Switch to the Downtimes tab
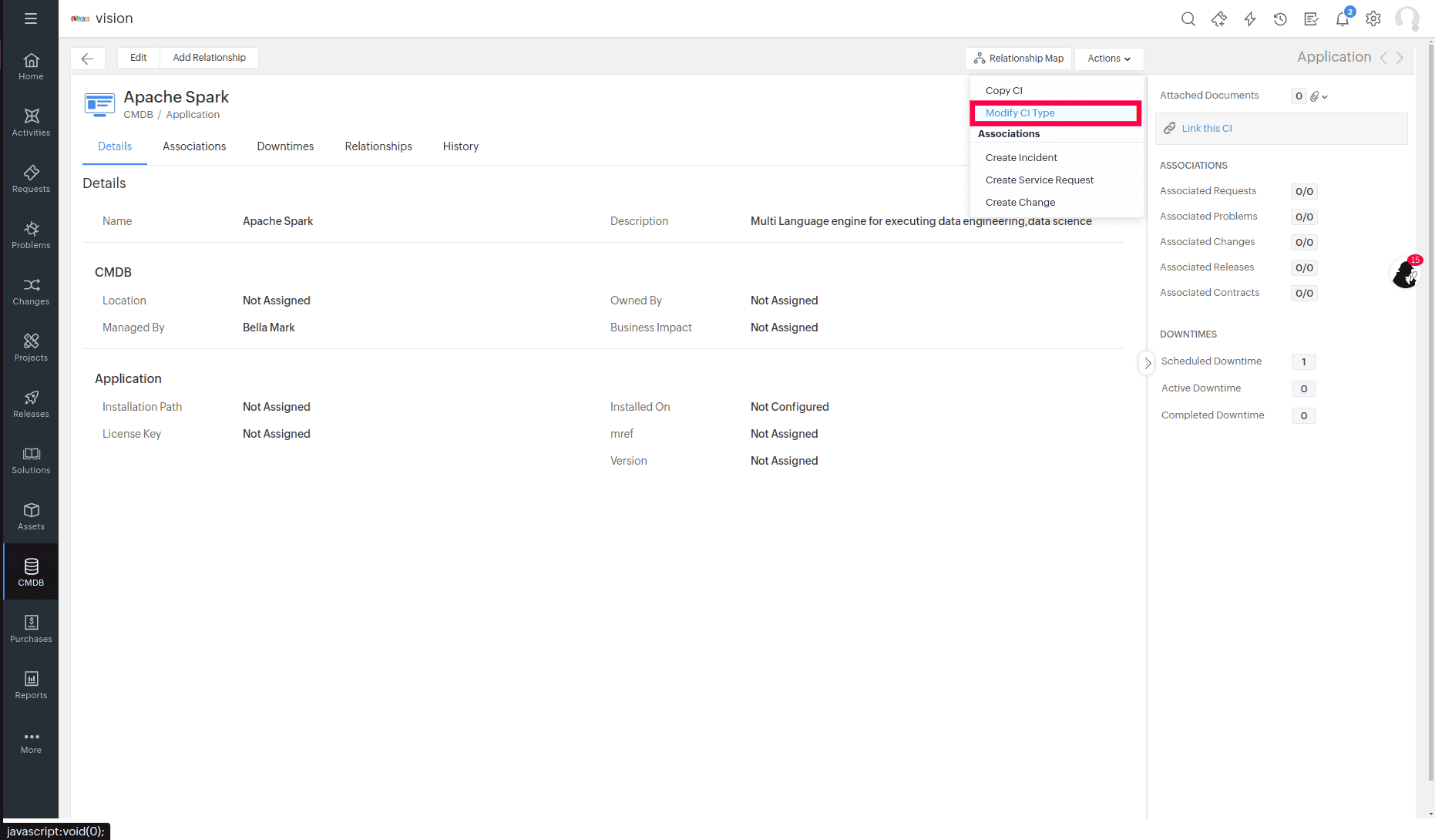 285,146
